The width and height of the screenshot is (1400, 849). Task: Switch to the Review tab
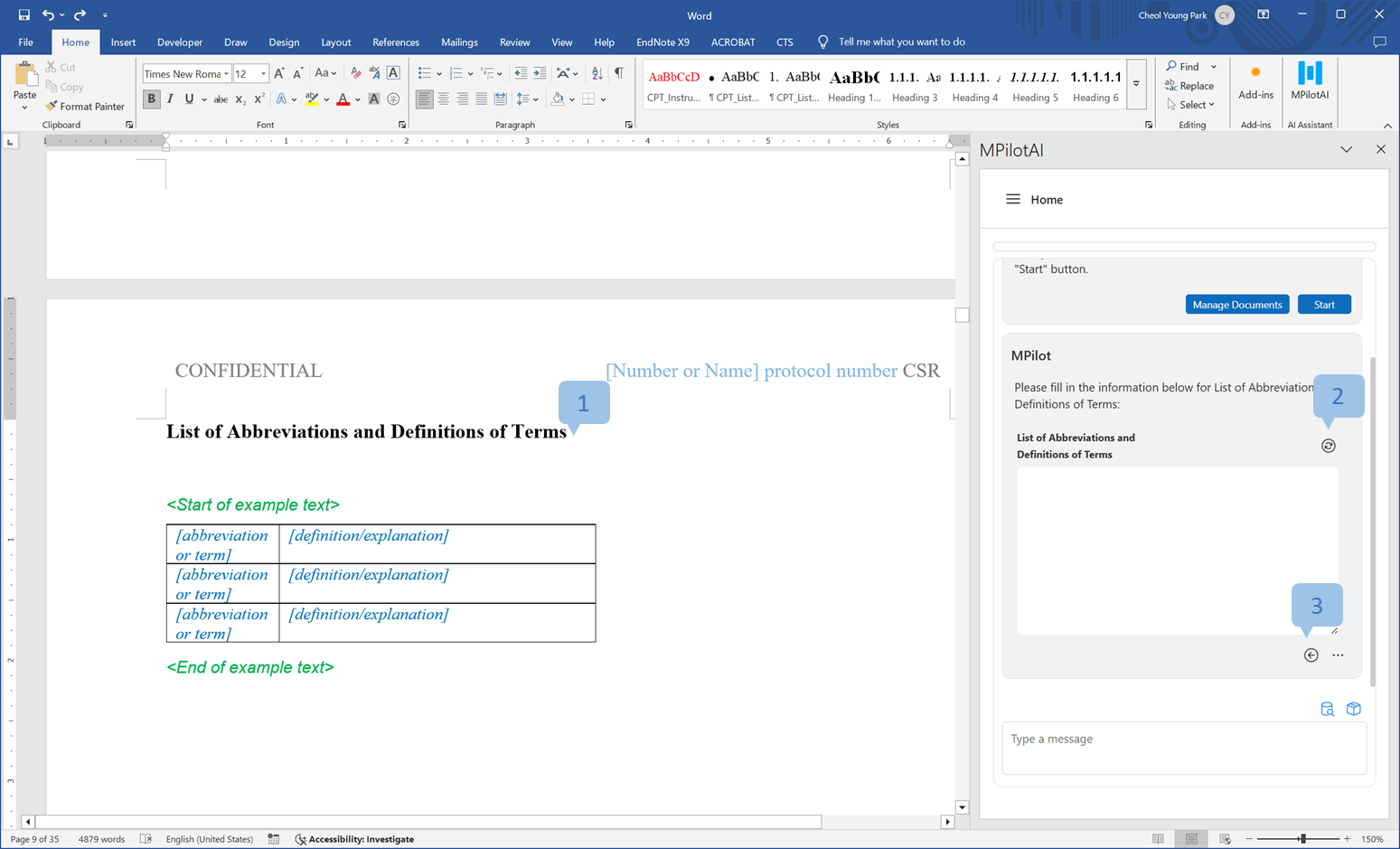[x=514, y=42]
